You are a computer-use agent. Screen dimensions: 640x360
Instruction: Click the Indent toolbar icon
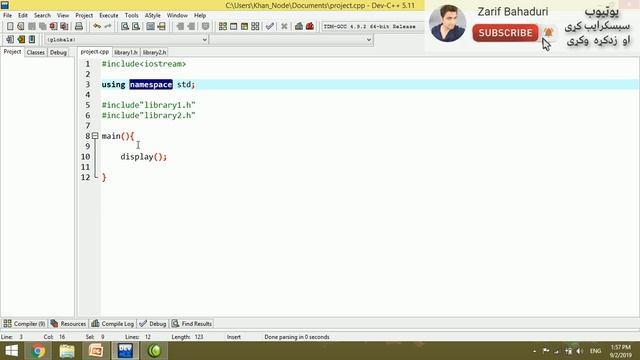pyautogui.click(x=180, y=27)
